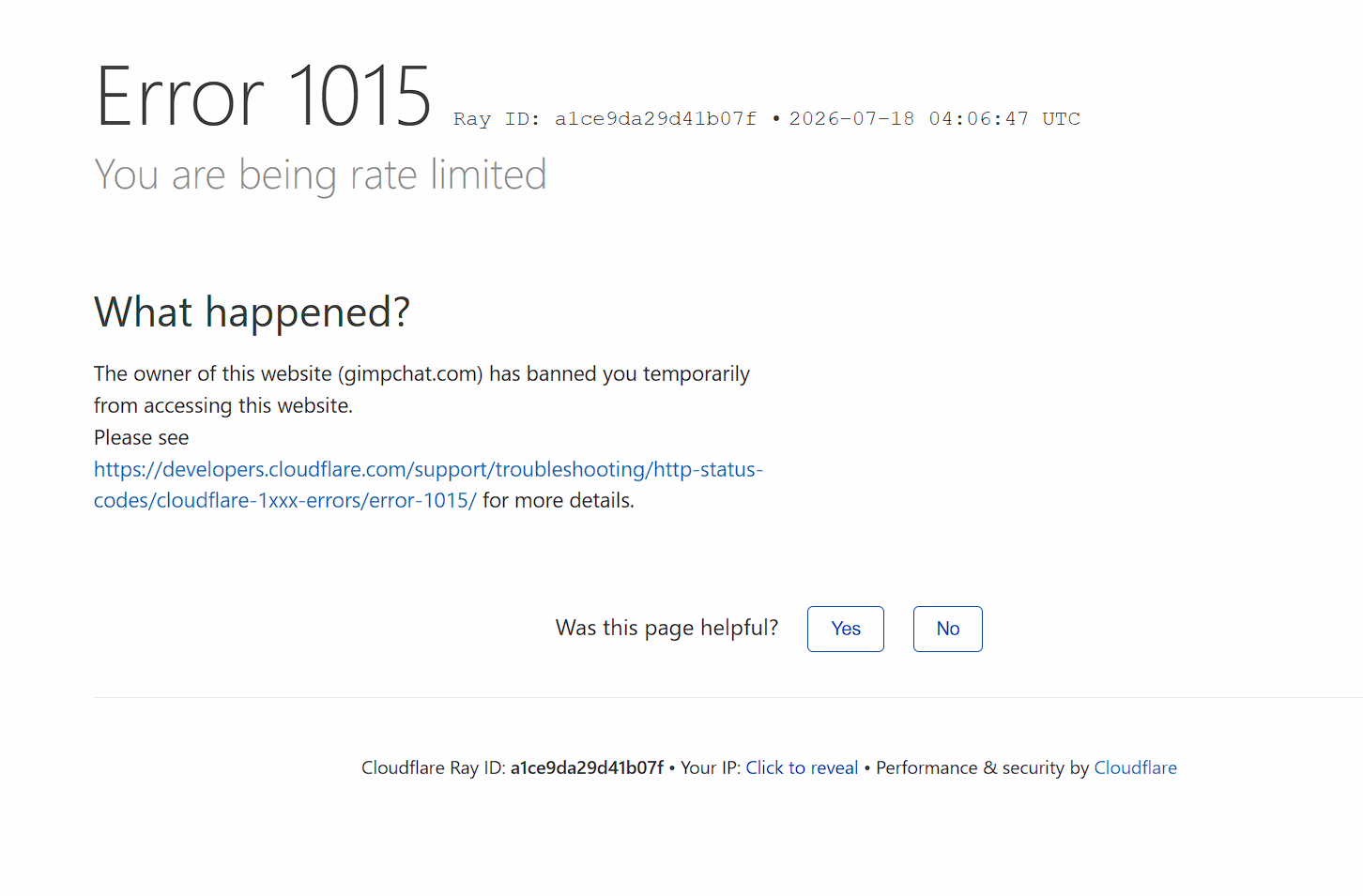
Task: Click the 'Please see' text line
Action: (141, 437)
